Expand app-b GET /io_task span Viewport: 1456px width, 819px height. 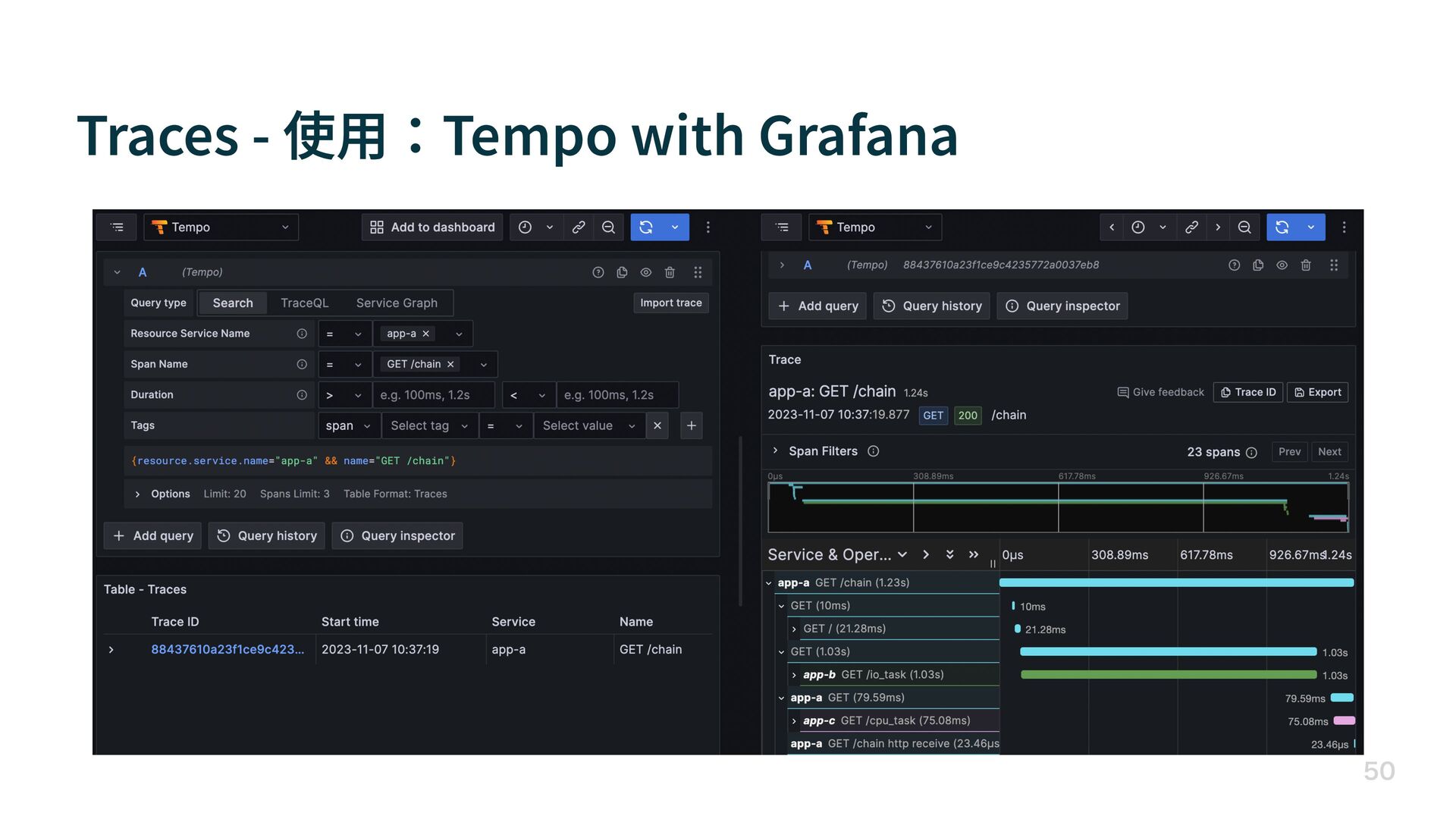tap(794, 675)
